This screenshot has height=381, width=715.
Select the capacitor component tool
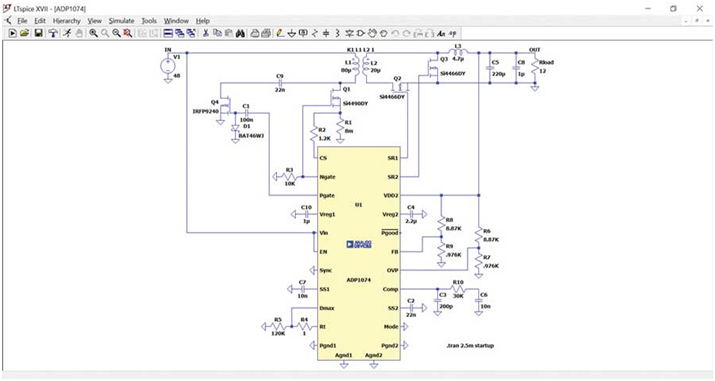click(x=326, y=33)
